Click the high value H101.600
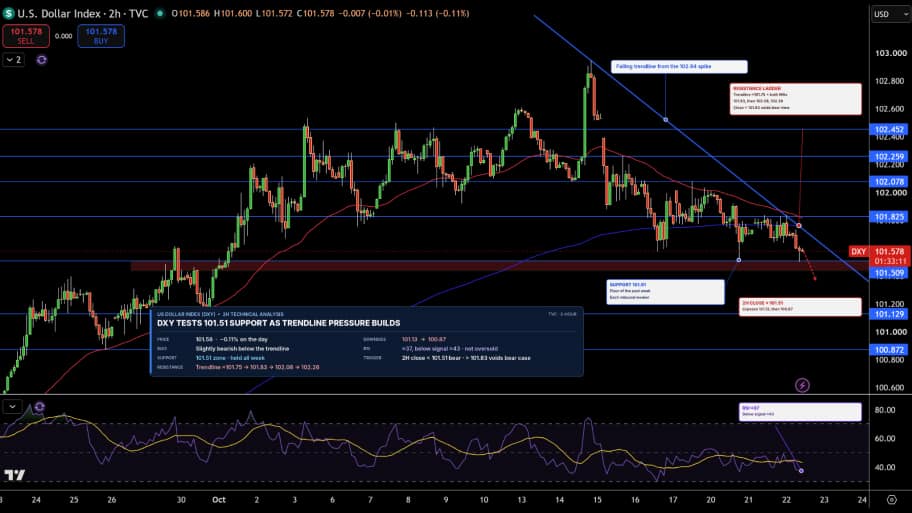This screenshot has height=513, width=912. tap(233, 13)
